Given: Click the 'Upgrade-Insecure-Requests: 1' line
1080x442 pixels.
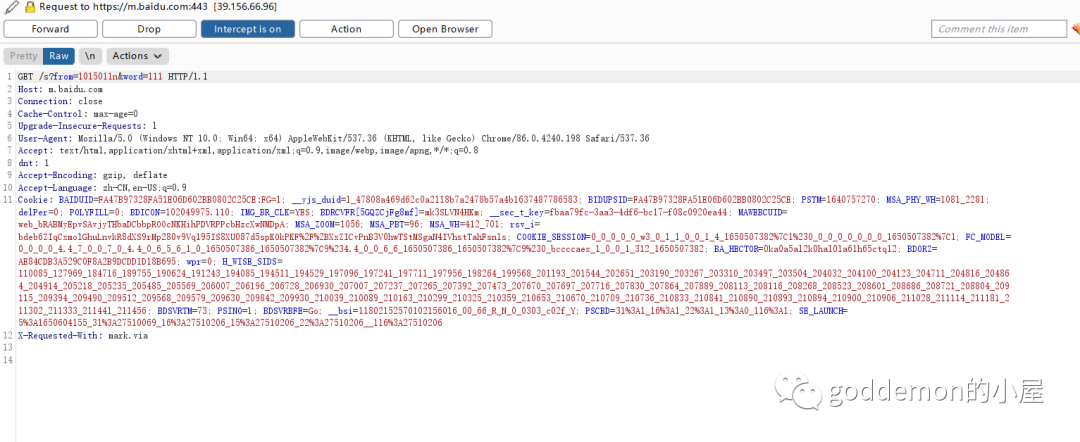Looking at the screenshot, I should click(x=87, y=126).
